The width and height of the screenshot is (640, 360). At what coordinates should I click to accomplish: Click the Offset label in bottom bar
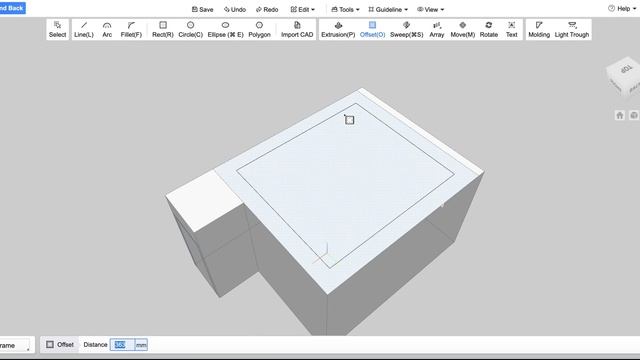(x=65, y=344)
